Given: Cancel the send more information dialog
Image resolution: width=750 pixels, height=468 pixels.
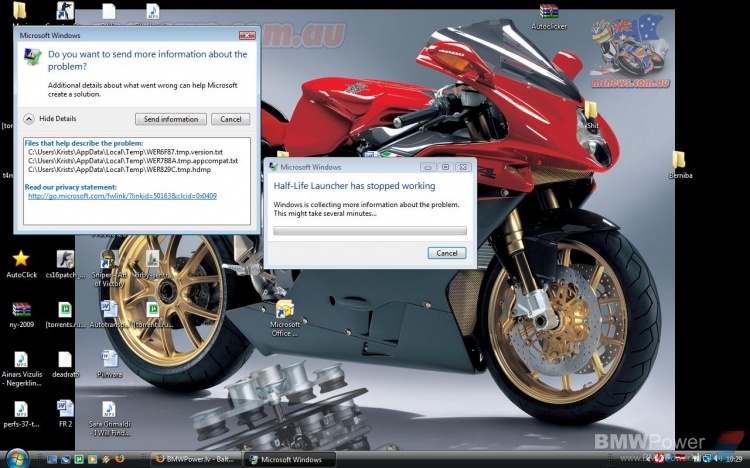Looking at the screenshot, I should (231, 119).
